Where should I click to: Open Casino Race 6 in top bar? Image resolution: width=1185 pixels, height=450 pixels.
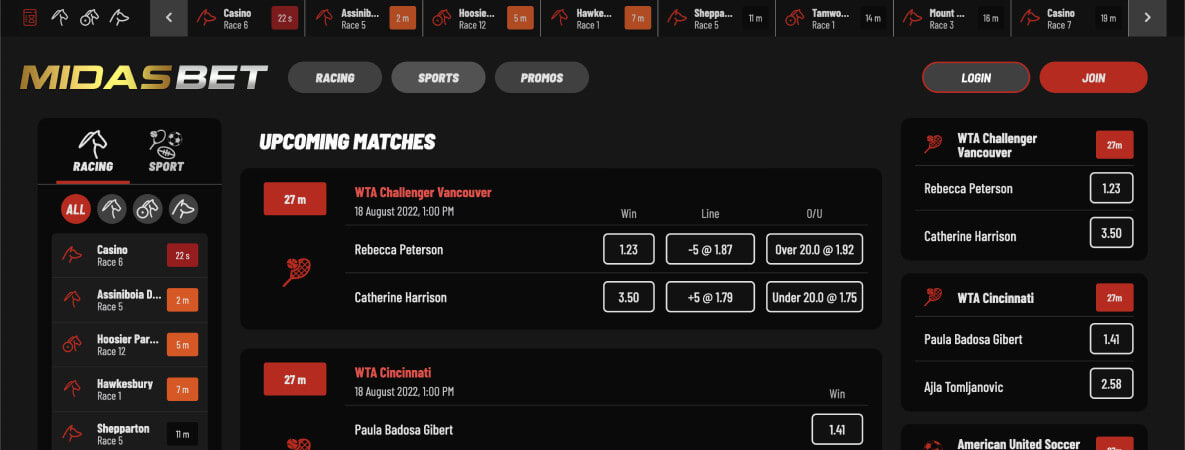246,18
